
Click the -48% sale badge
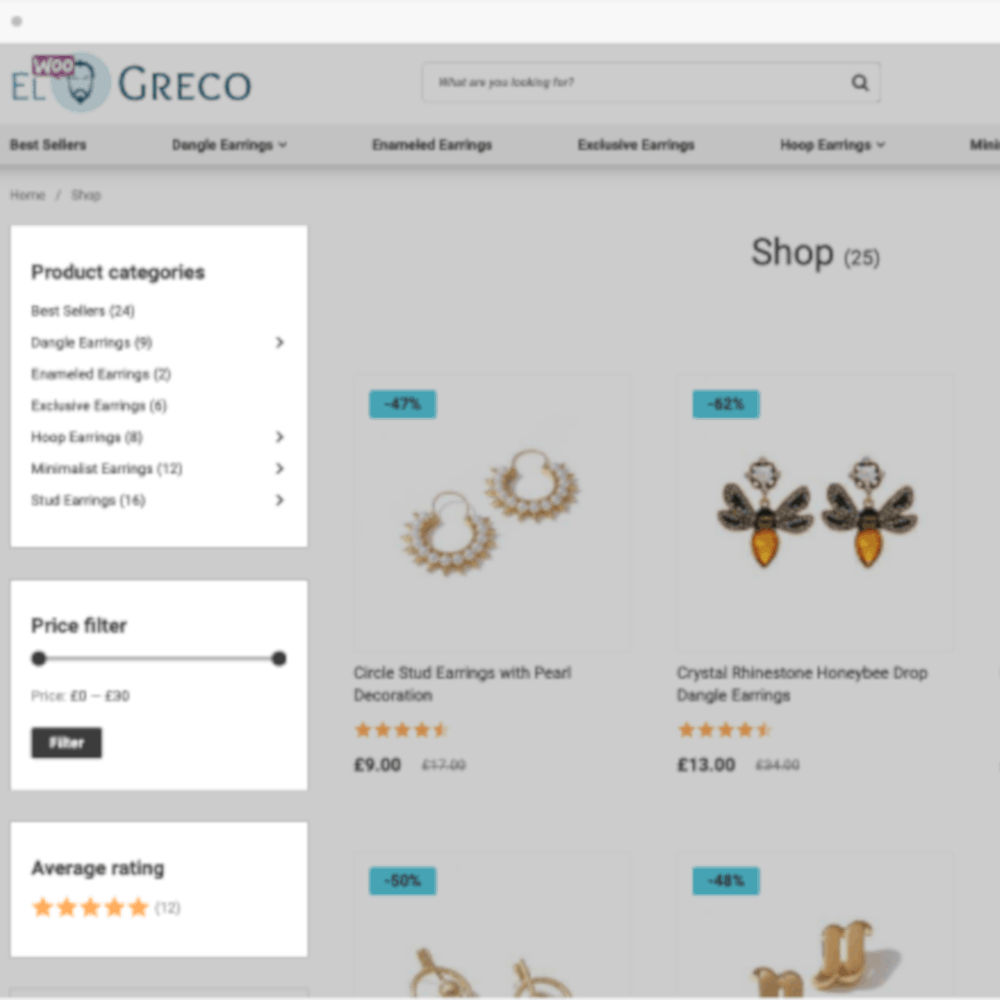pos(726,881)
